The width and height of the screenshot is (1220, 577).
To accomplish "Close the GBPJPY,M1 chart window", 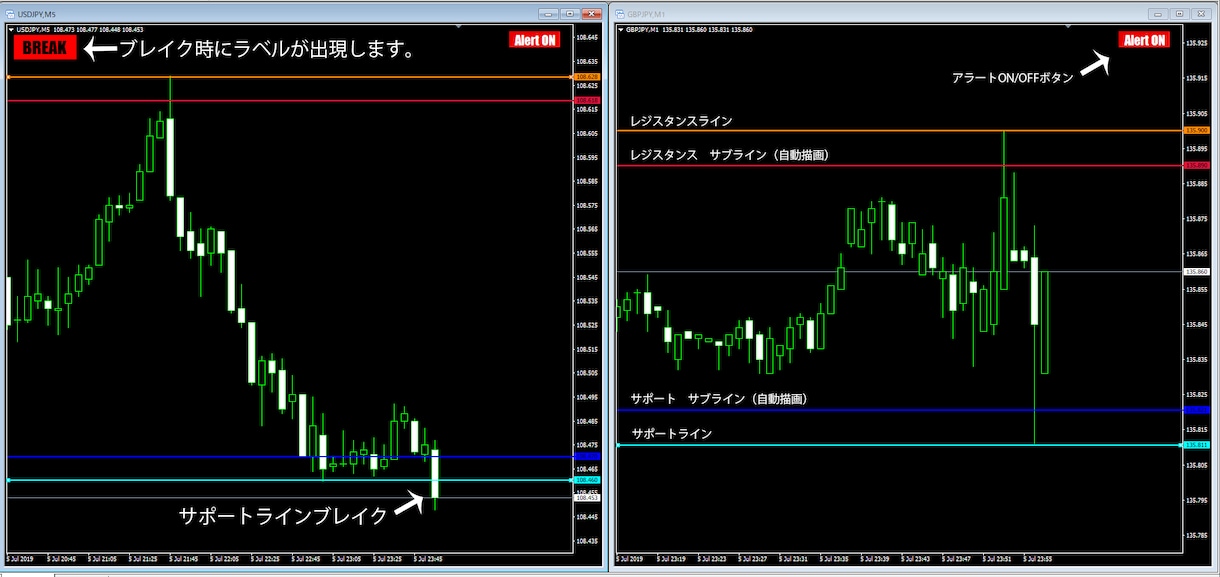I will [x=1200, y=14].
